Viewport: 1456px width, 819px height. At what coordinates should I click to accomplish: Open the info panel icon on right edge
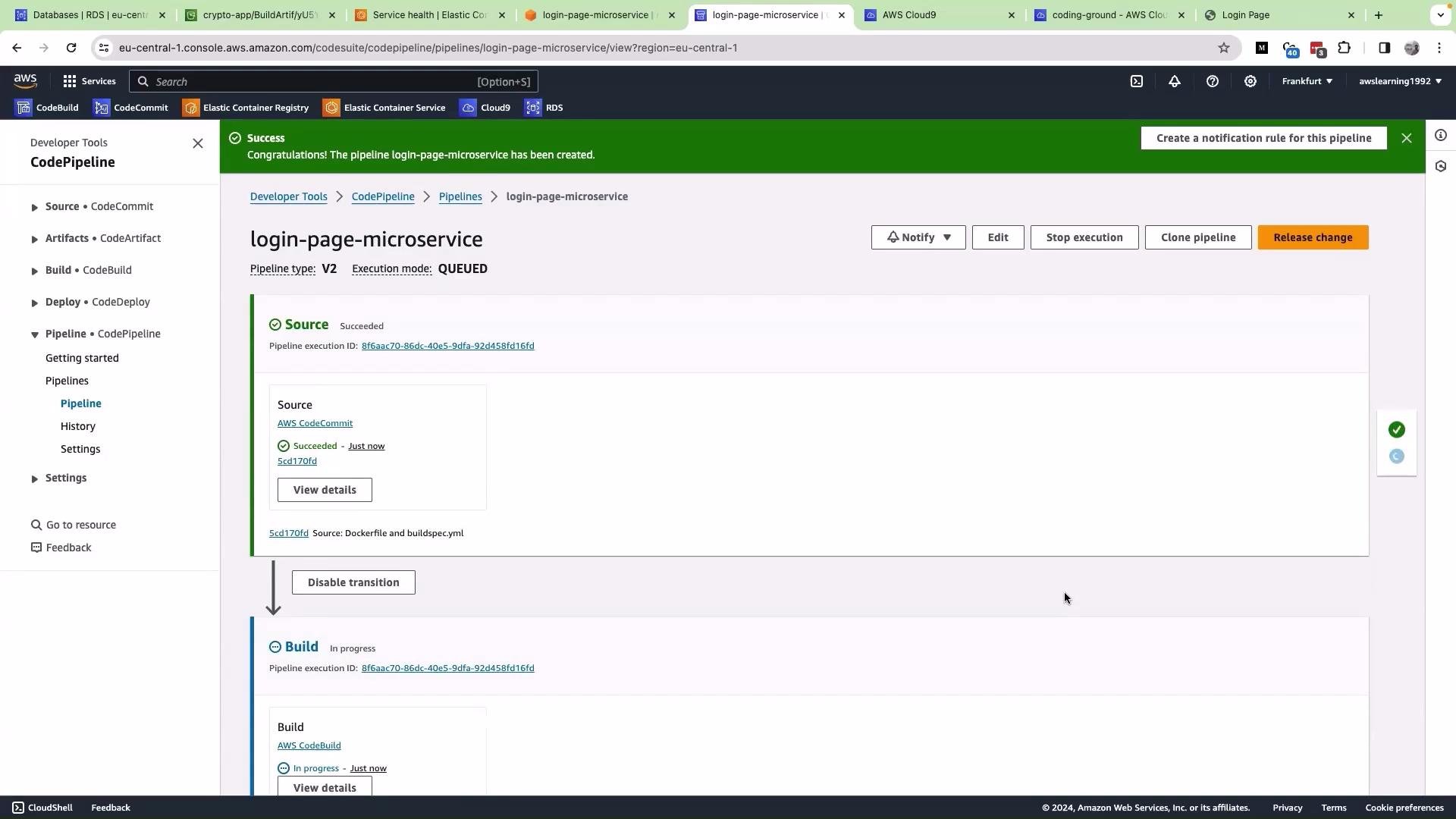[1441, 136]
